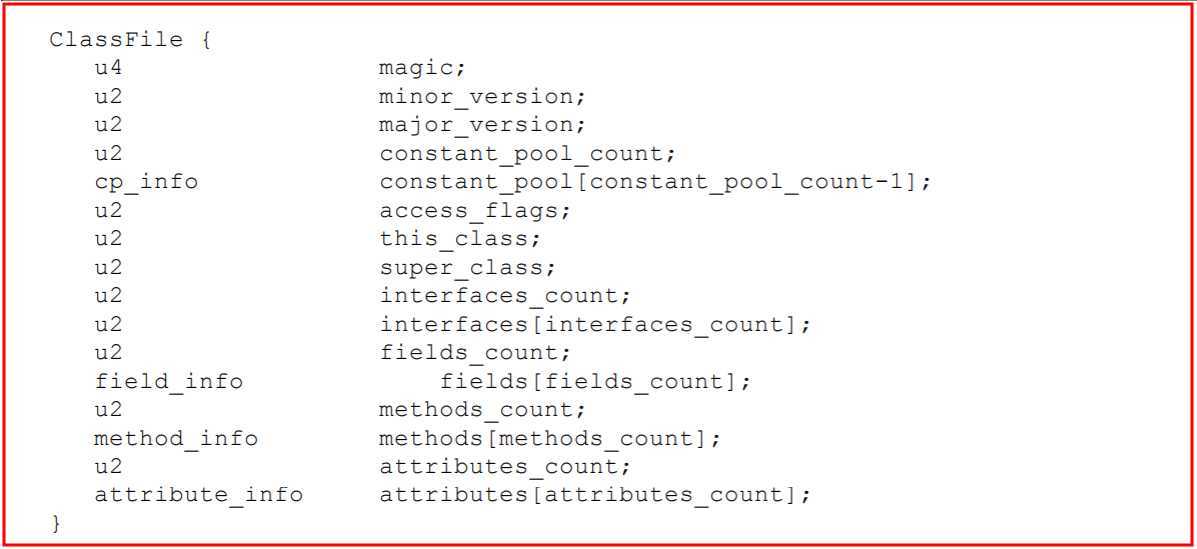Click the u4 type keyword
1197x549 pixels.
[x=108, y=69]
